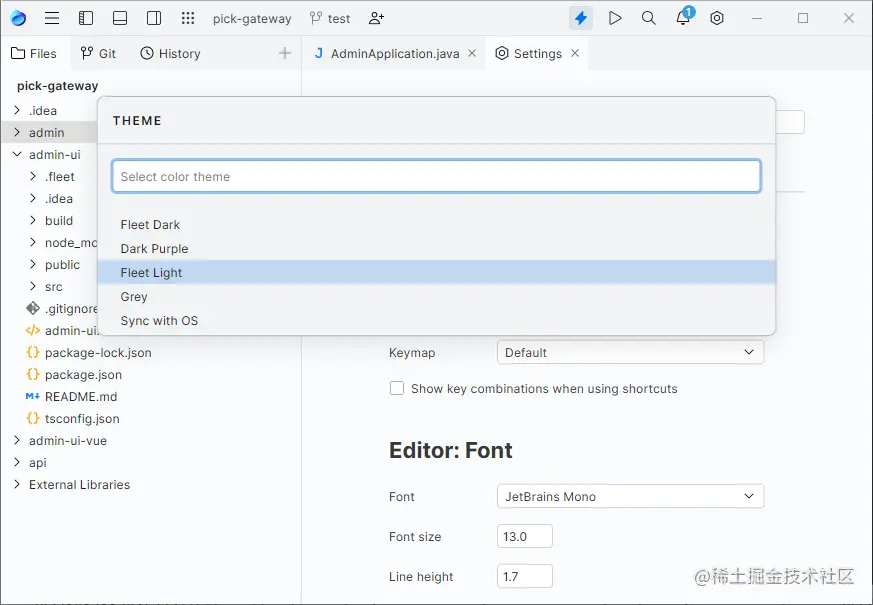The height and width of the screenshot is (605, 873).
Task: Expand the admin-ui-vue folder
Action: tap(17, 440)
